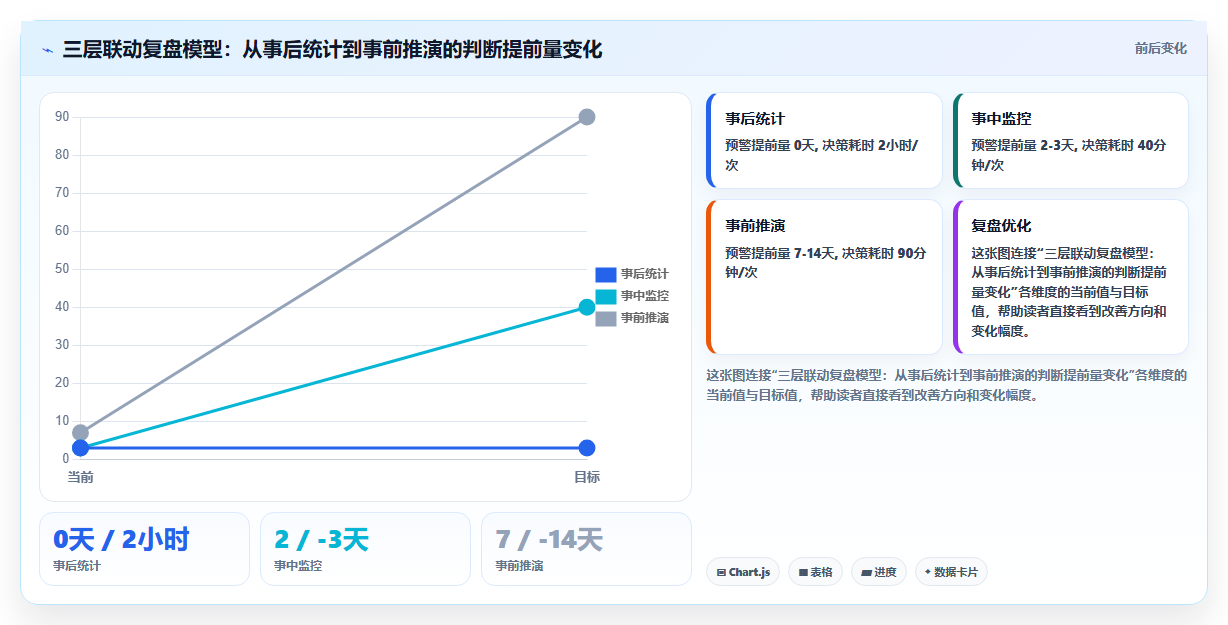1228x625 pixels.
Task: Click the 前后变化 label in the header
Action: 1160,48
